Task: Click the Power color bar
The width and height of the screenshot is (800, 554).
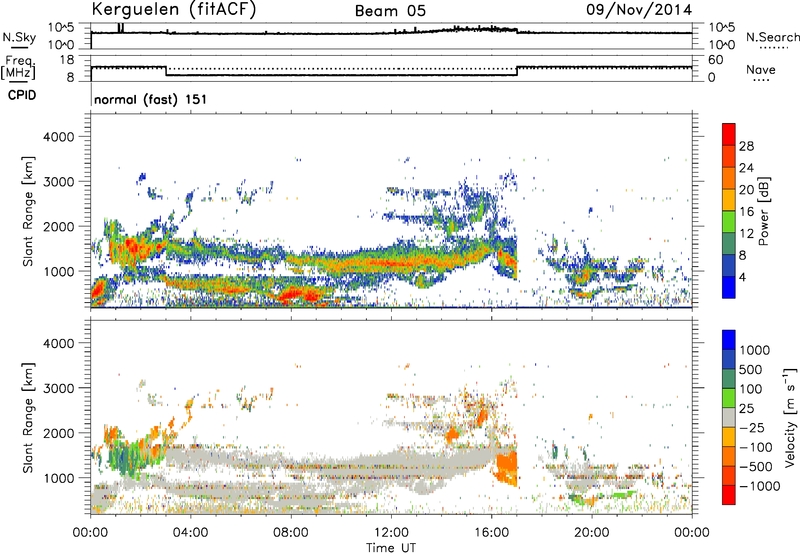Action: pyautogui.click(x=729, y=210)
